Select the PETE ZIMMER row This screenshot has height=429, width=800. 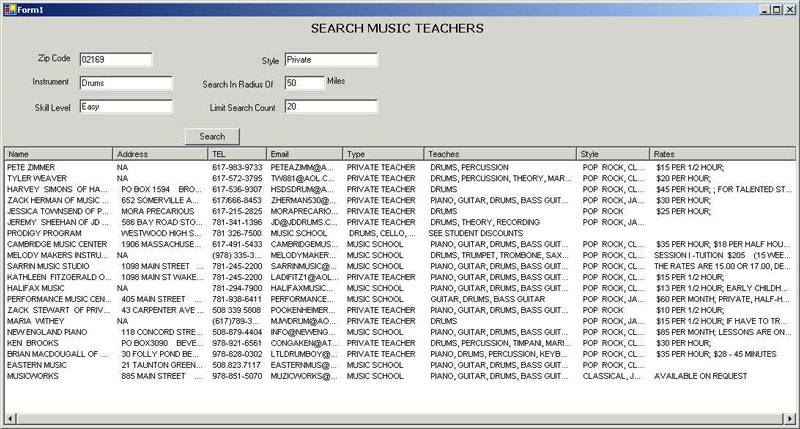pyautogui.click(x=399, y=167)
